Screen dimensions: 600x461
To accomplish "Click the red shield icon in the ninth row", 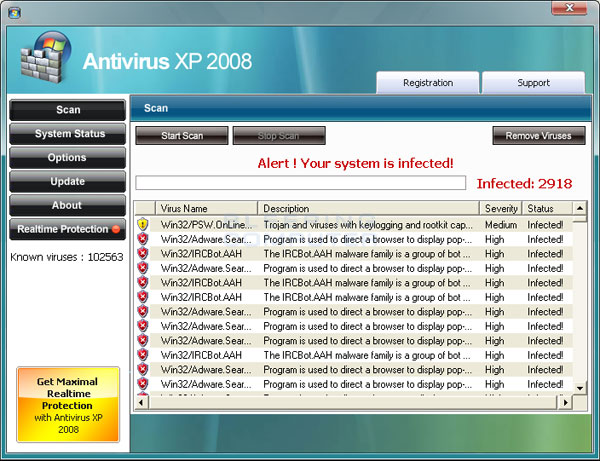I will (x=143, y=340).
